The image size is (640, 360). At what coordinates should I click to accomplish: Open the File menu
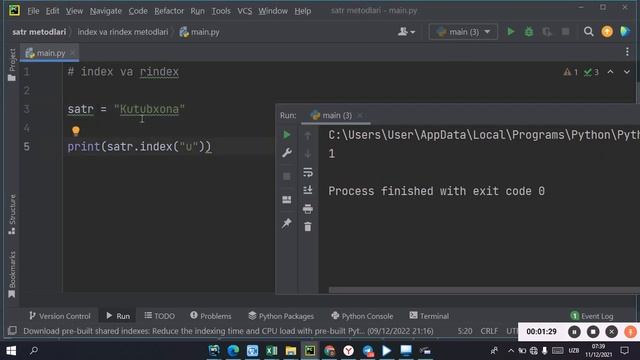click(x=33, y=11)
